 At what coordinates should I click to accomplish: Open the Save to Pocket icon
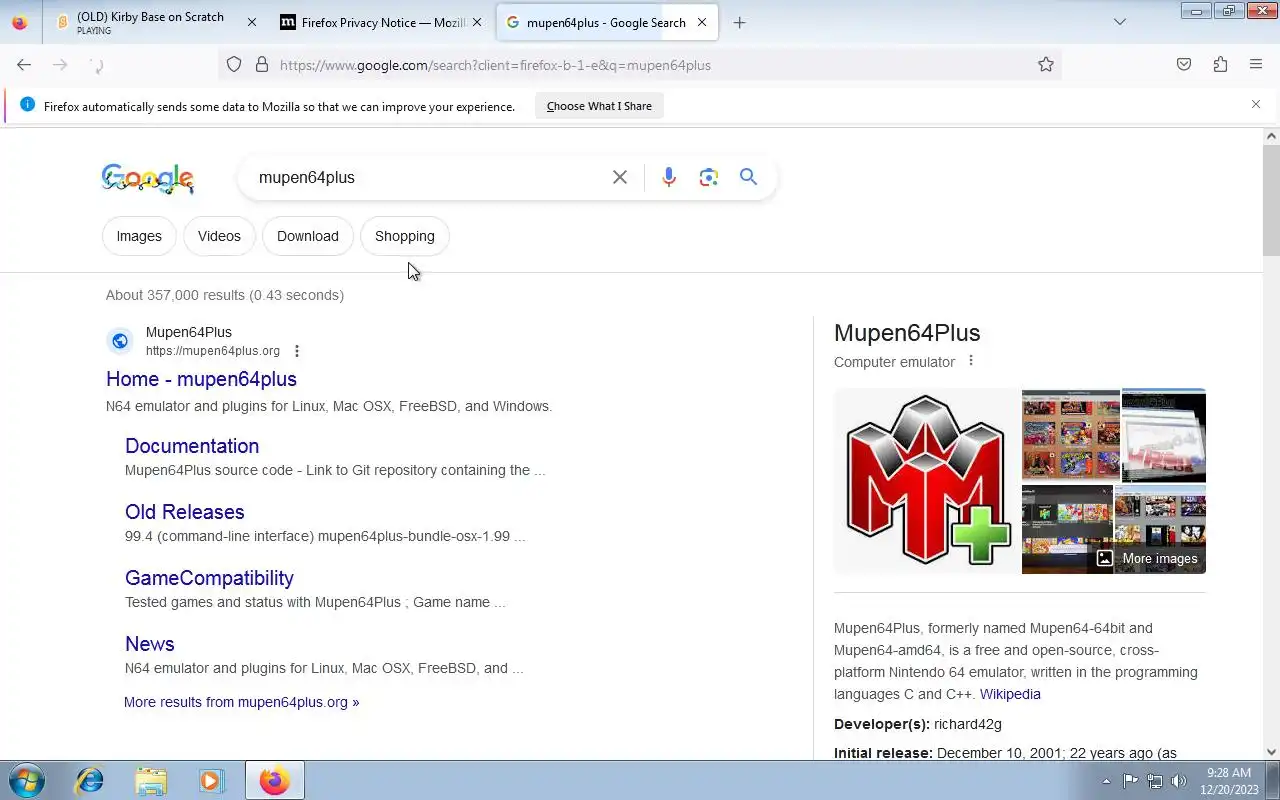(1184, 65)
